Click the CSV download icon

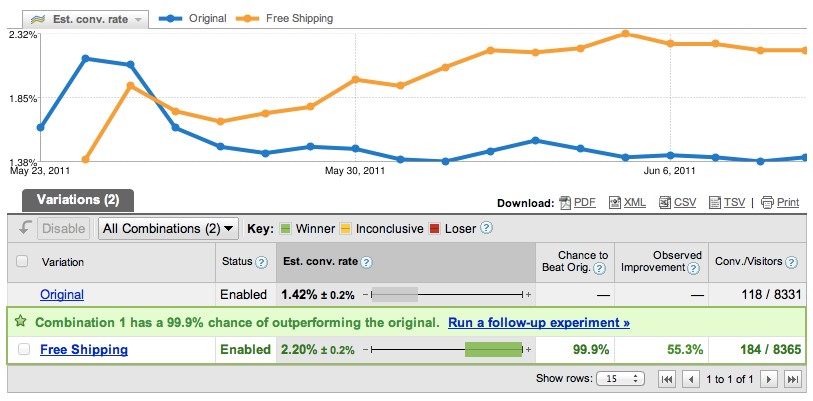click(665, 203)
